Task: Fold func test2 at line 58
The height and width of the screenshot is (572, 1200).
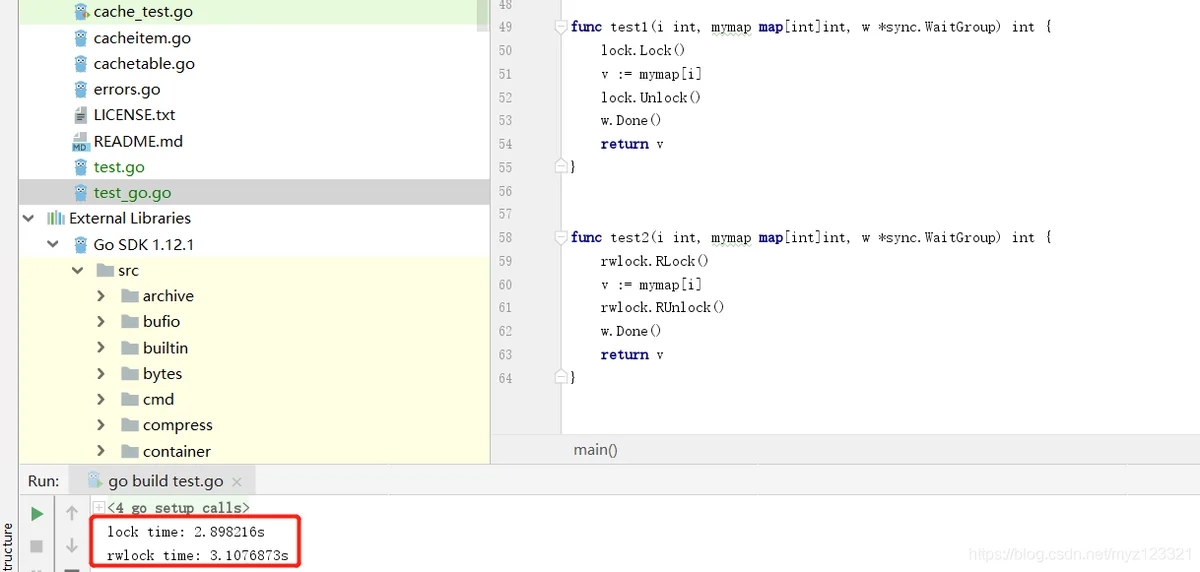Action: click(x=561, y=238)
